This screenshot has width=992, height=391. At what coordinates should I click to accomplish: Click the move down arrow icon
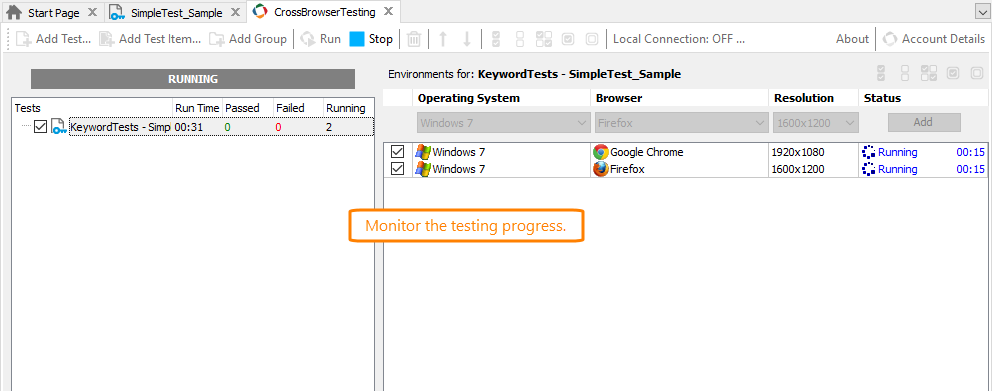click(467, 39)
